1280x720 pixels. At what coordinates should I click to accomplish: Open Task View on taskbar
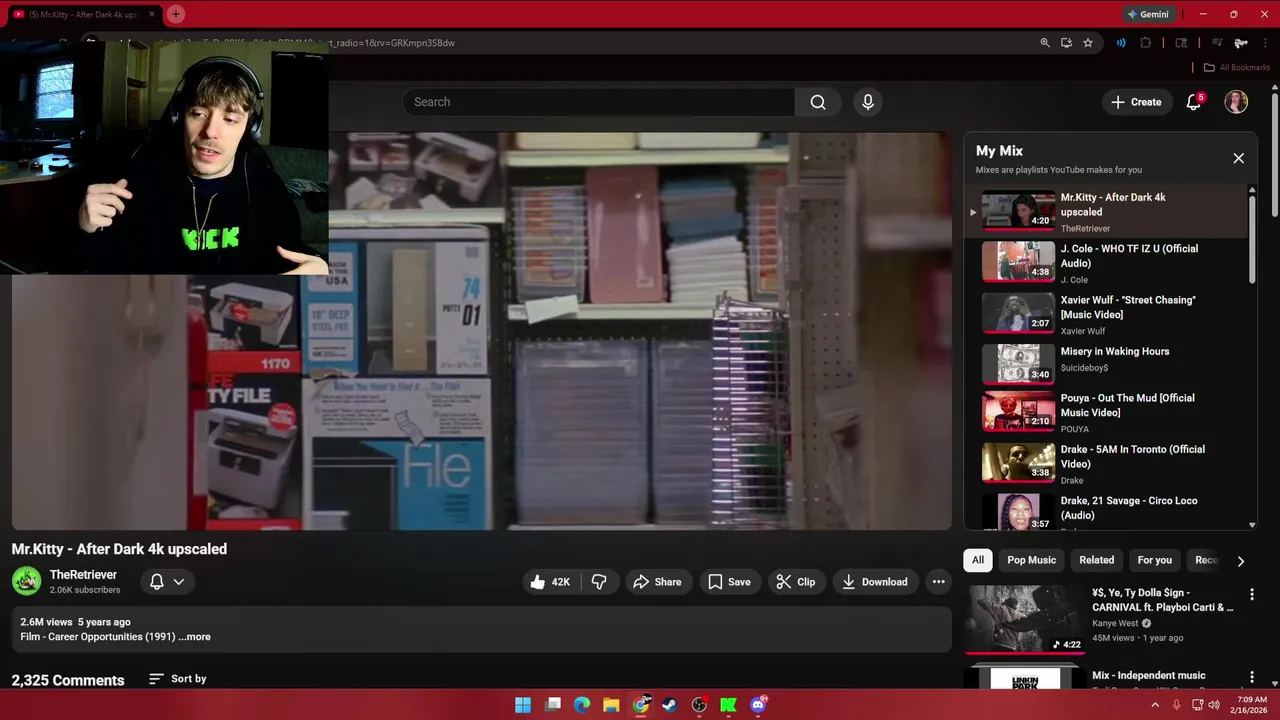[553, 705]
